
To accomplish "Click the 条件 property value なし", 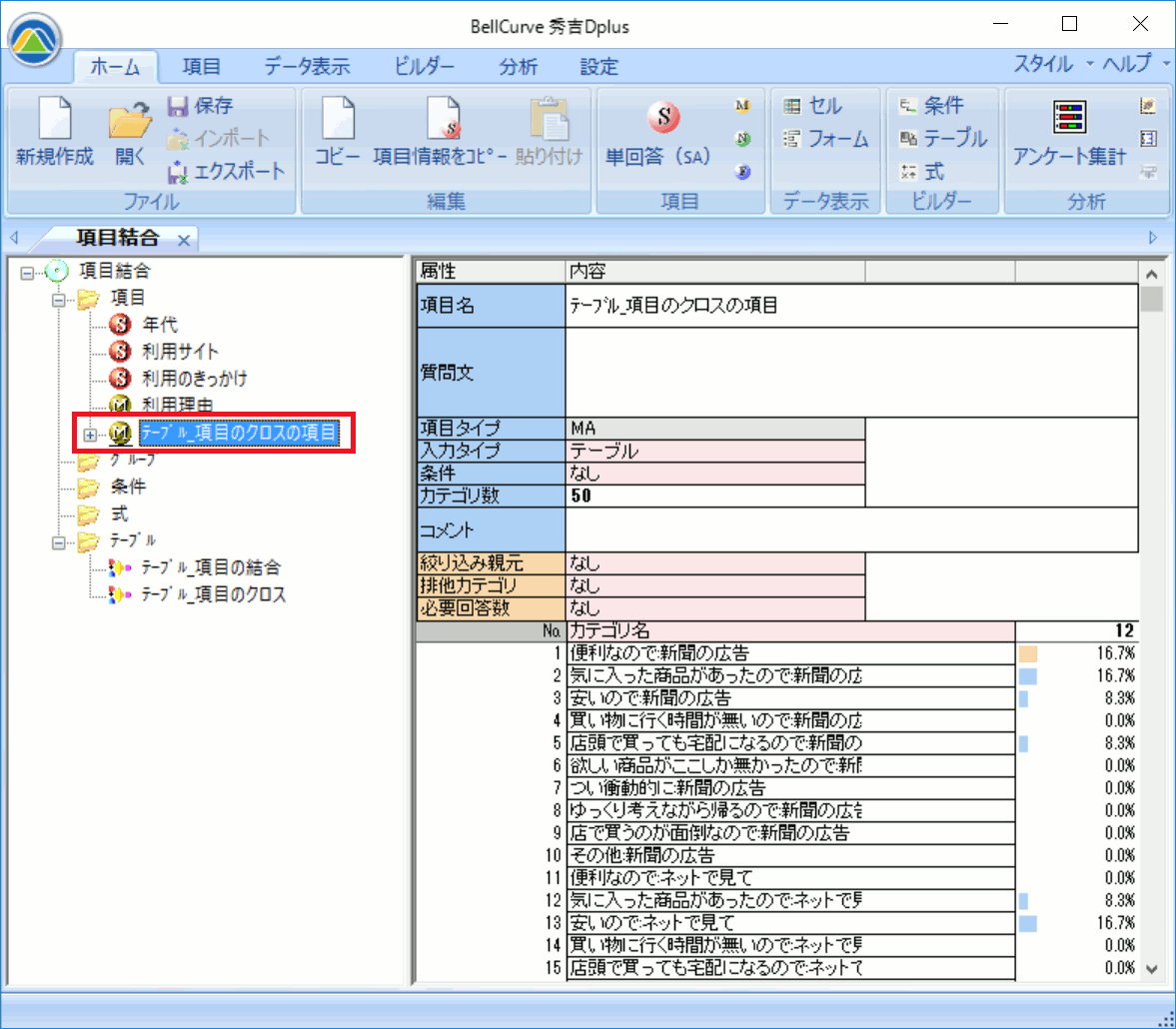I will point(714,474).
